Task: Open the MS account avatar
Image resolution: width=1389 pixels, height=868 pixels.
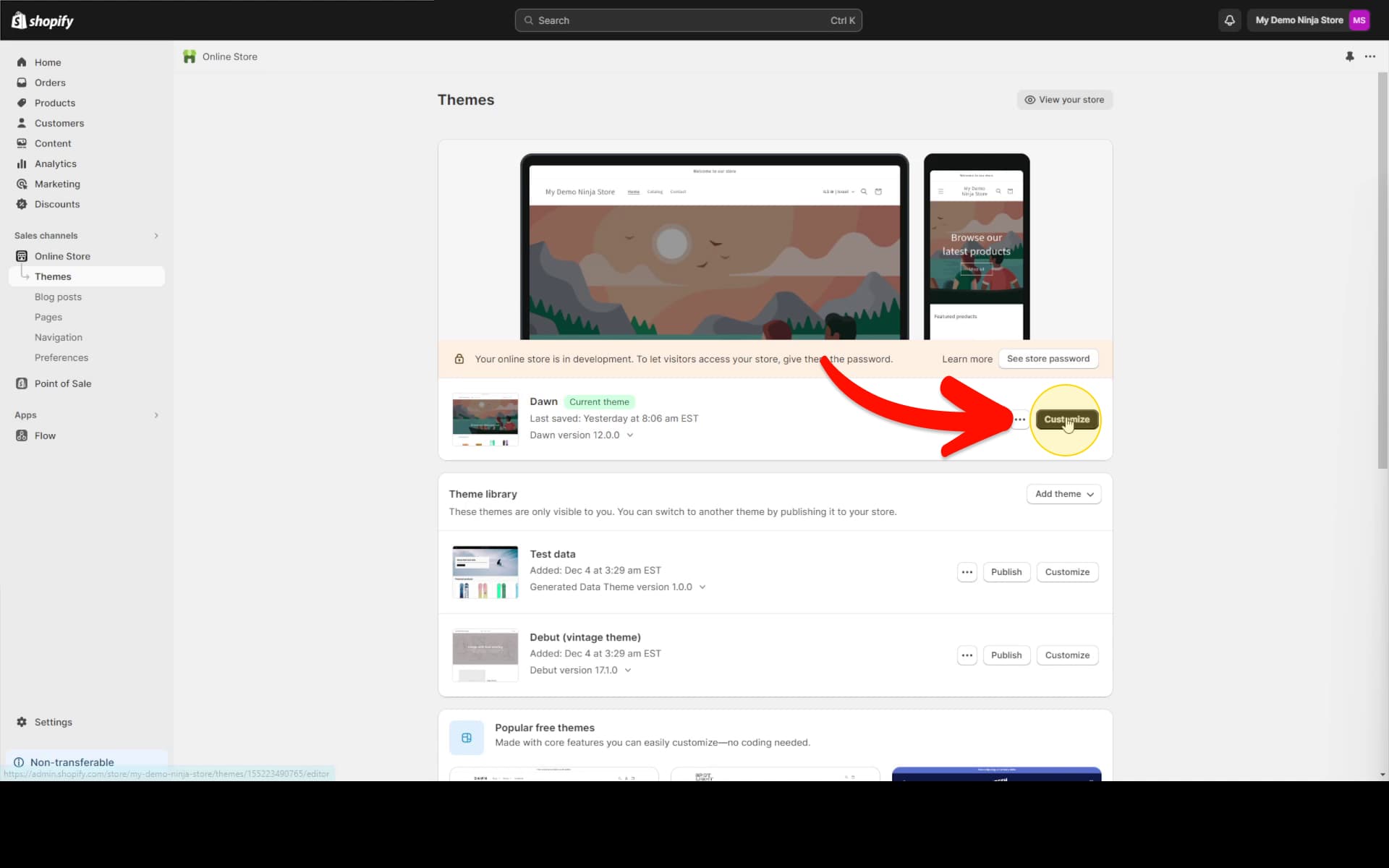Action: coord(1359,20)
